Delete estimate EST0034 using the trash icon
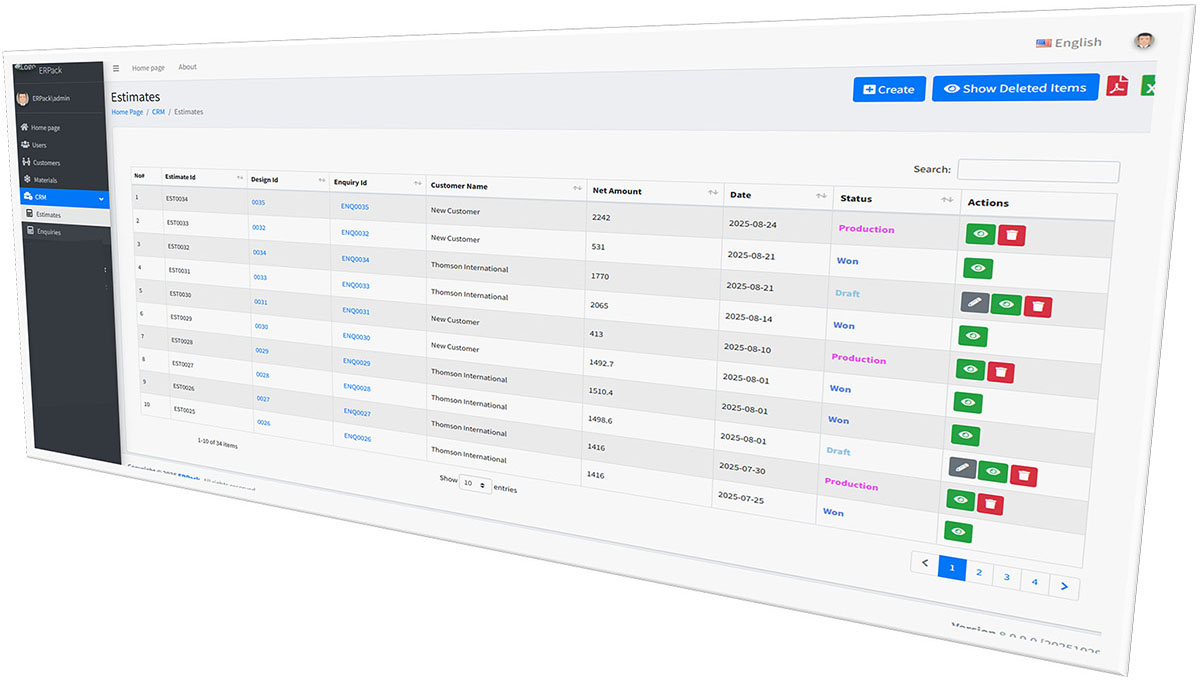Image resolution: width=1200 pixels, height=680 pixels. 1012,235
